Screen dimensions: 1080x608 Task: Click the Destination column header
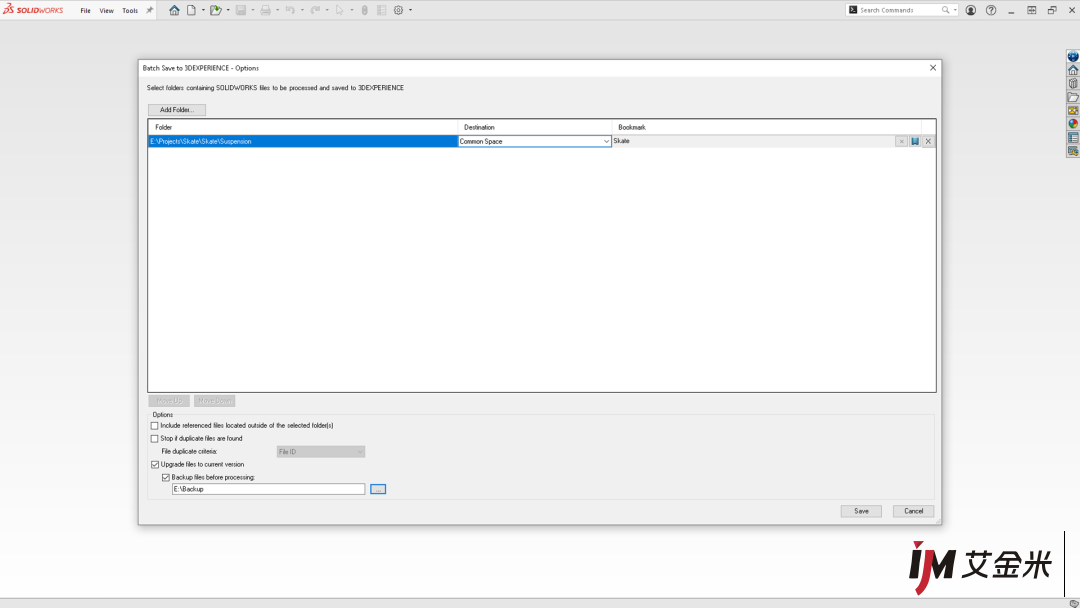[x=534, y=127]
